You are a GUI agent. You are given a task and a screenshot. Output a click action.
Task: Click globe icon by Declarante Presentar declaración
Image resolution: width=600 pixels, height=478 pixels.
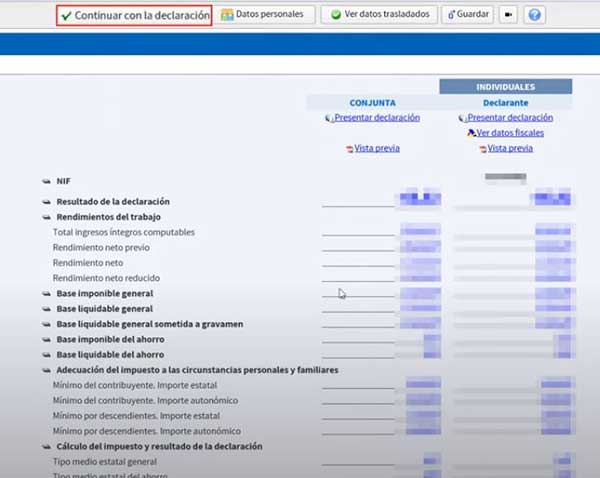click(463, 118)
